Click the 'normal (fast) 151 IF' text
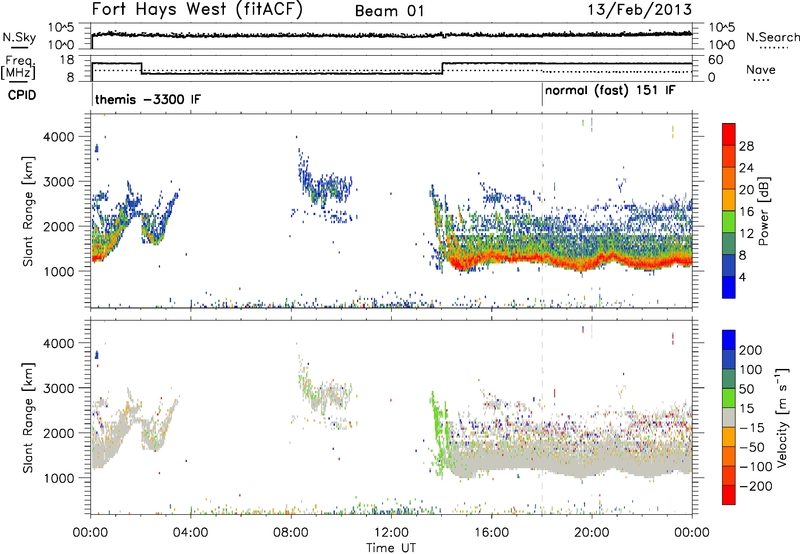The width and height of the screenshot is (800, 554). click(x=610, y=91)
